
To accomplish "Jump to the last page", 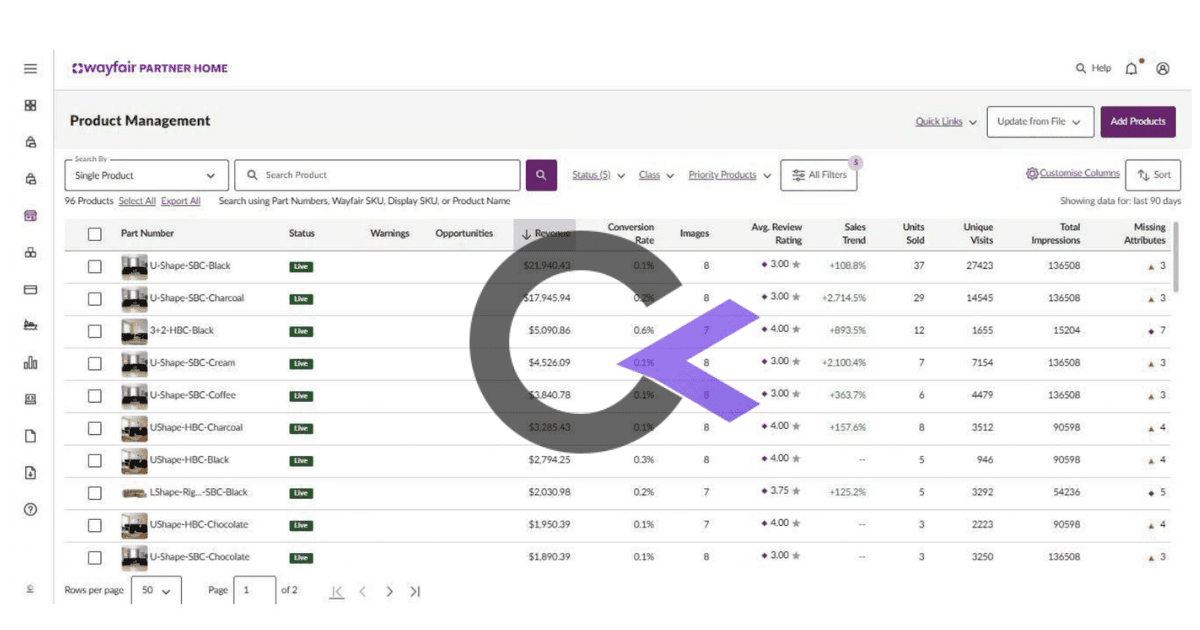I will point(415,592).
